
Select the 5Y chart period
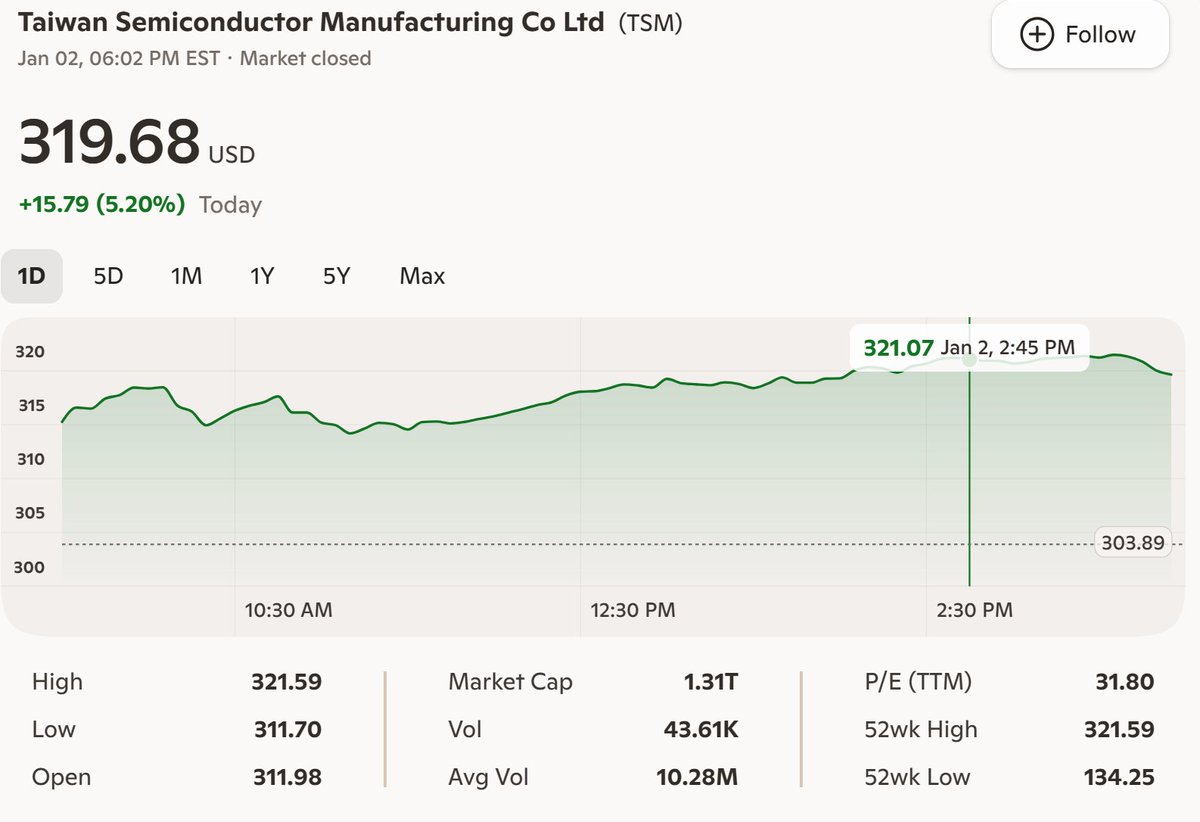(336, 276)
